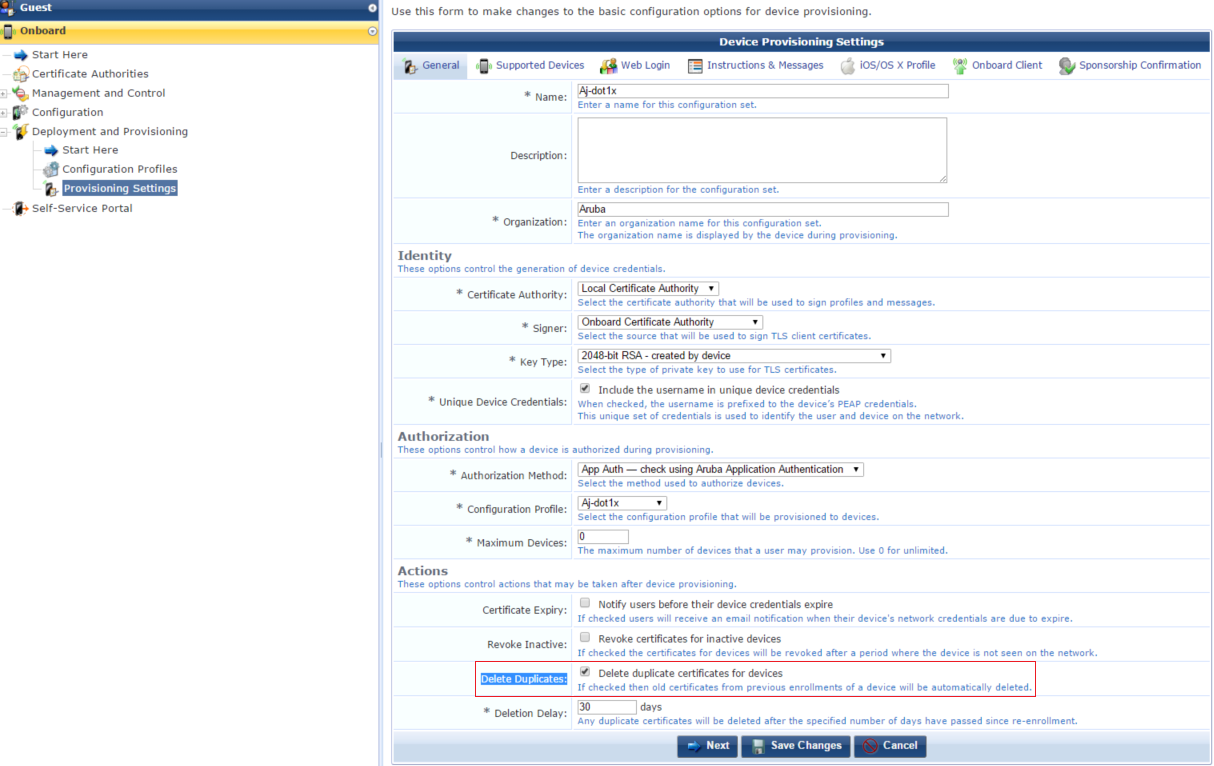Expand the Configuration tree node

click(x=4, y=112)
